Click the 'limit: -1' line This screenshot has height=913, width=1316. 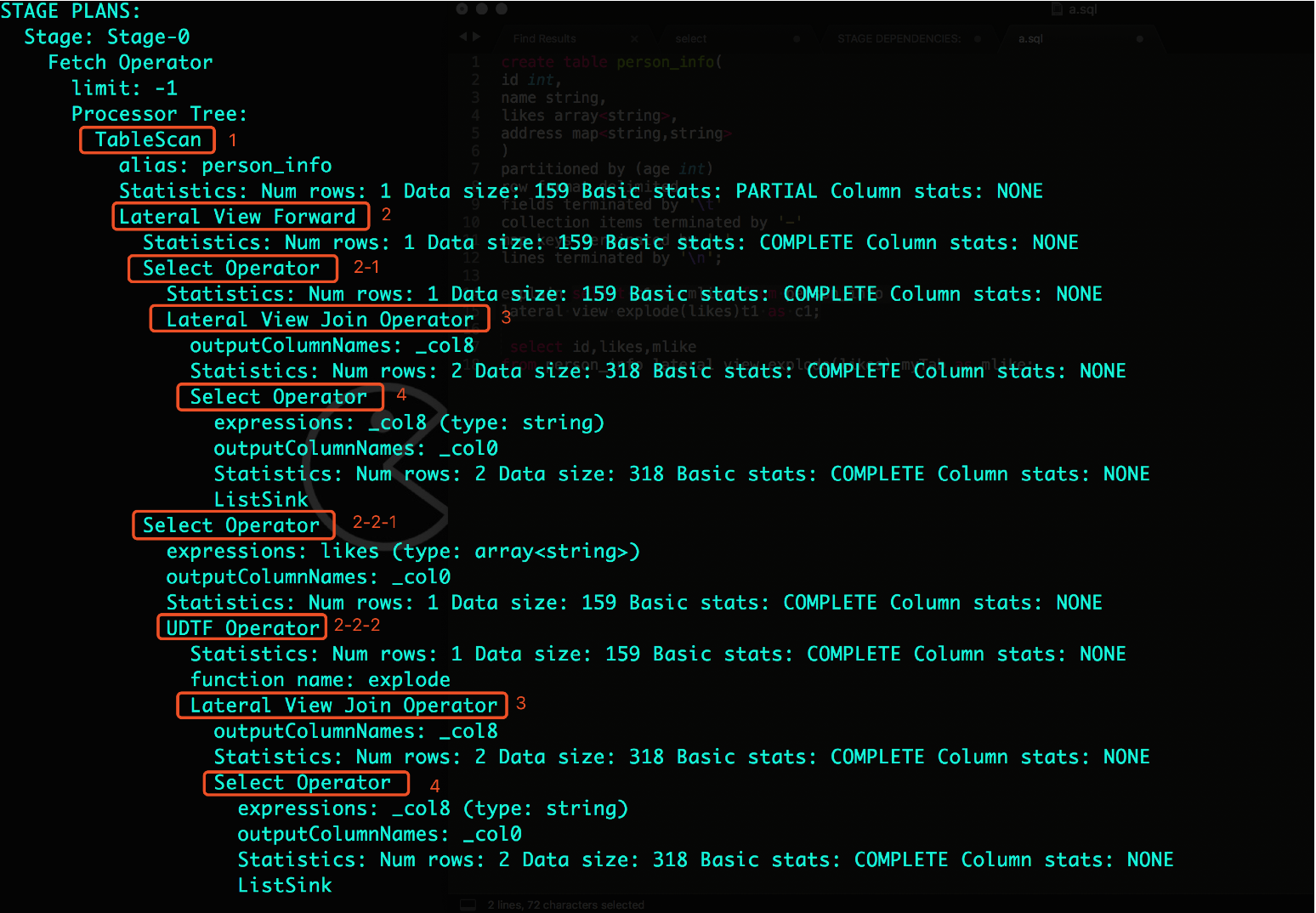click(125, 88)
